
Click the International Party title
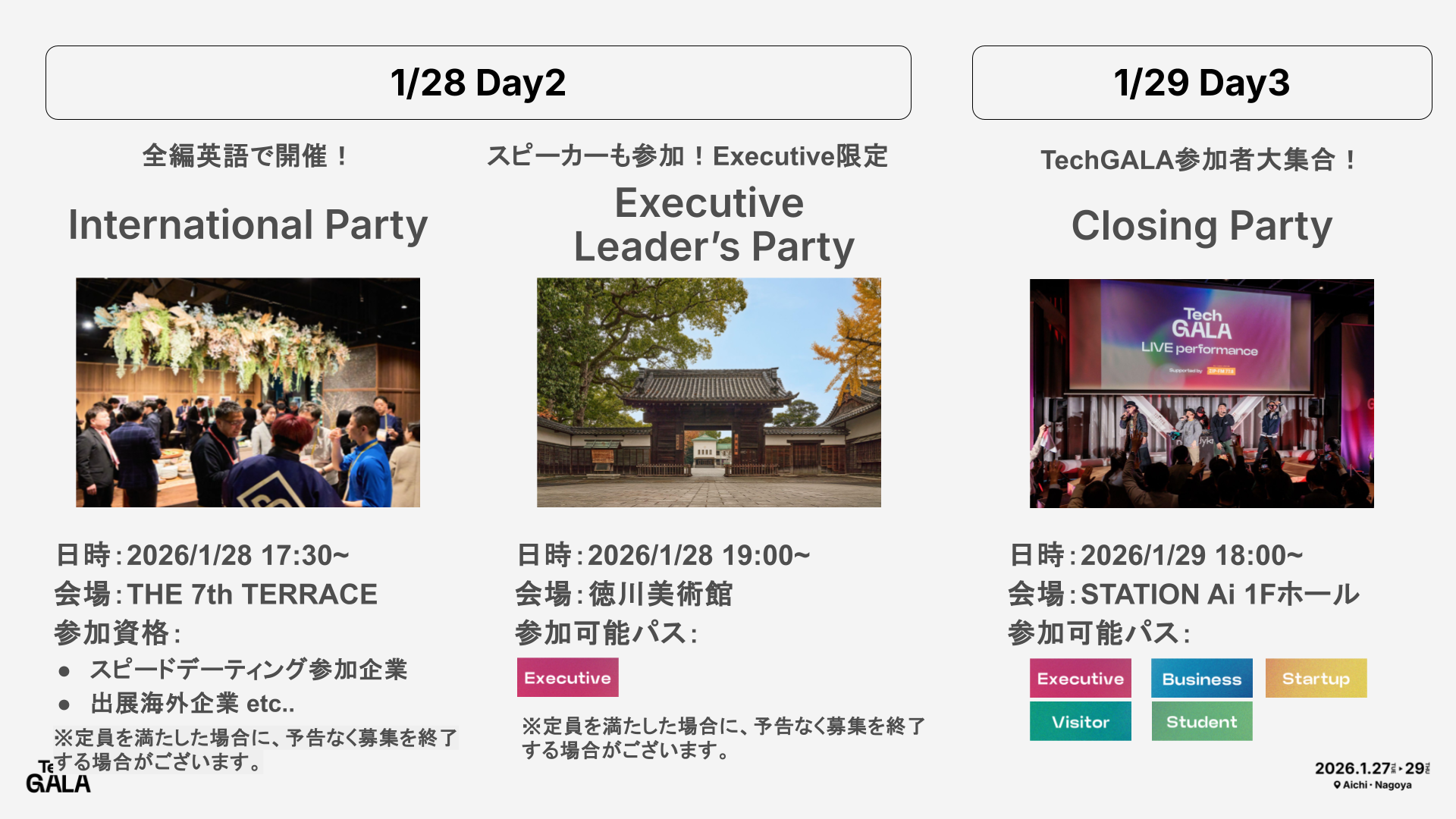pos(248,224)
